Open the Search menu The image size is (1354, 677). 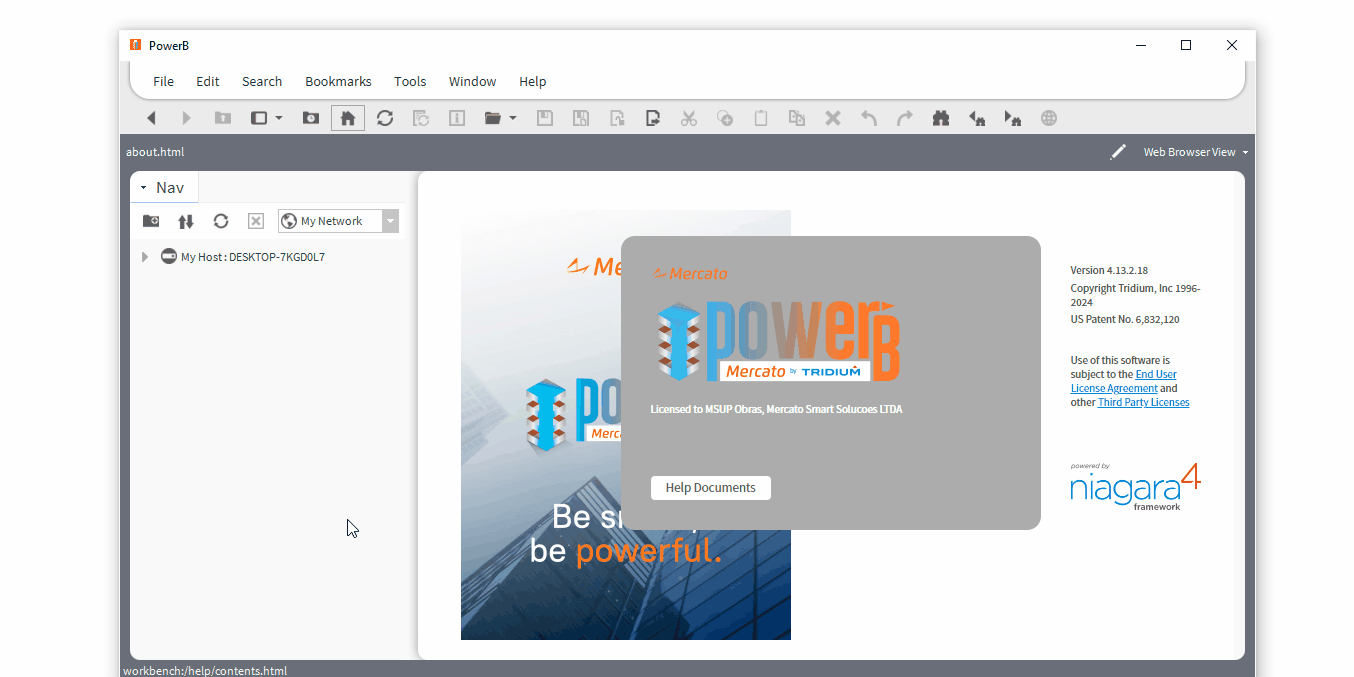pyautogui.click(x=262, y=82)
